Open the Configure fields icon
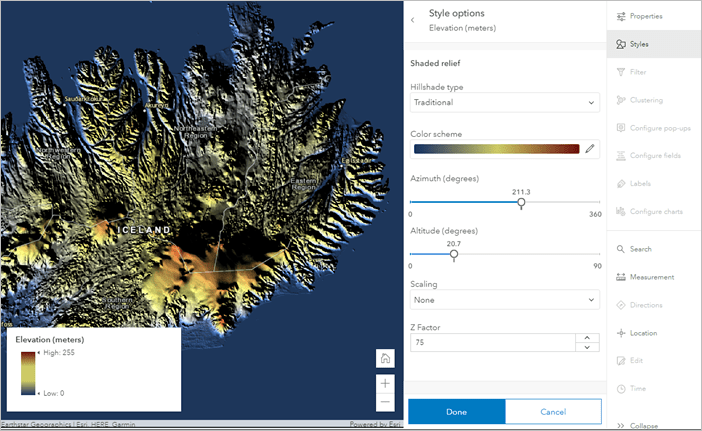Viewport: 702px width, 431px height. pyautogui.click(x=621, y=156)
